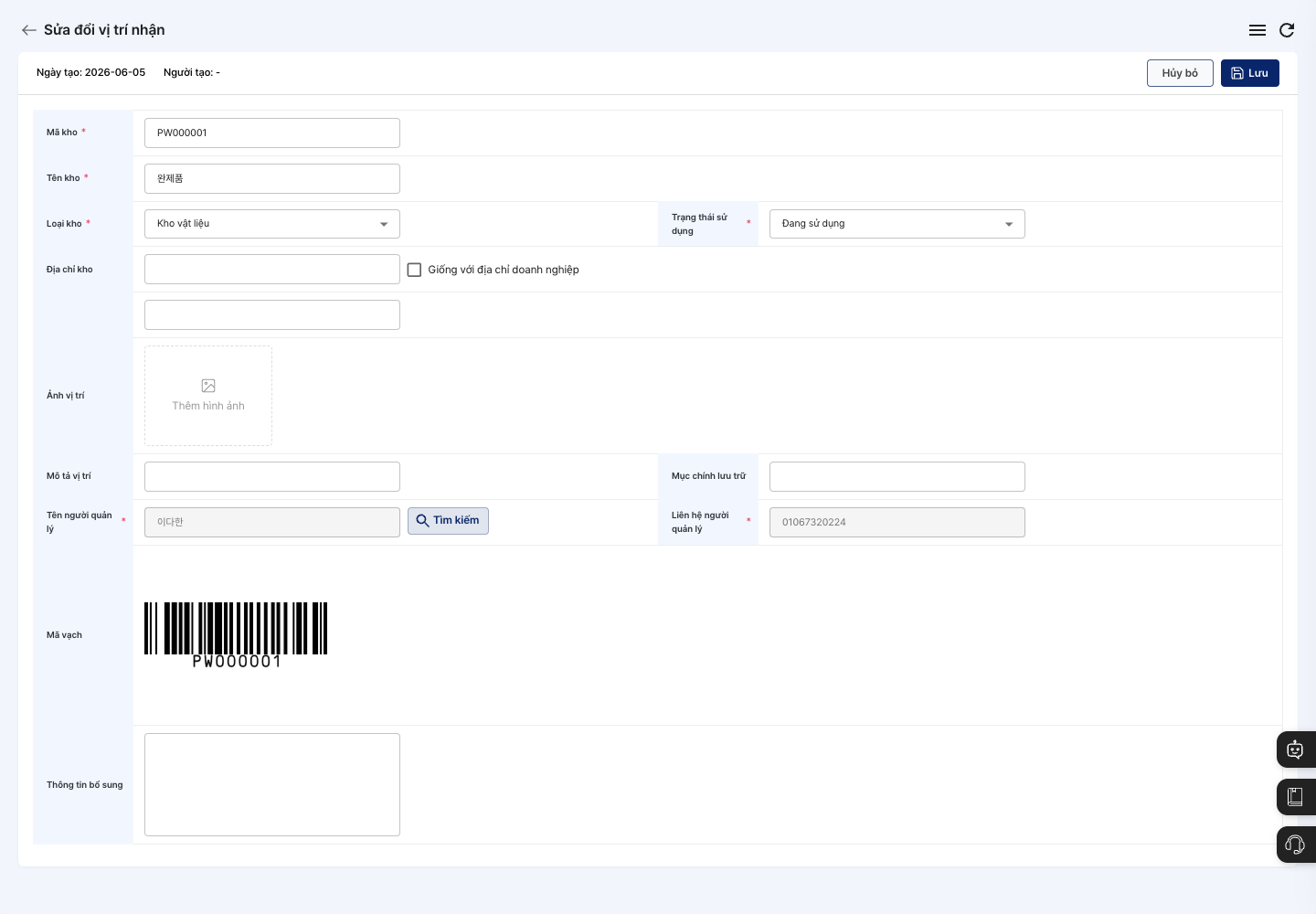Click the back arrow icon

click(29, 30)
